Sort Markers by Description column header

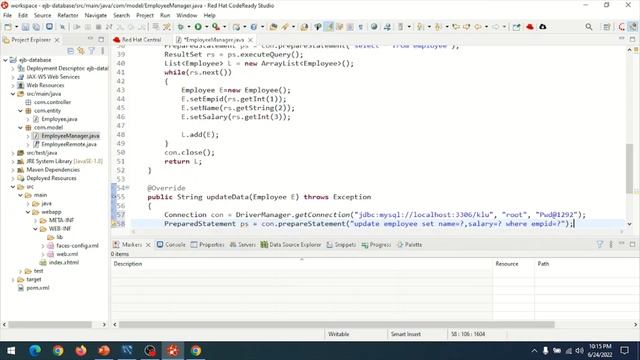pyautogui.click(x=302, y=264)
